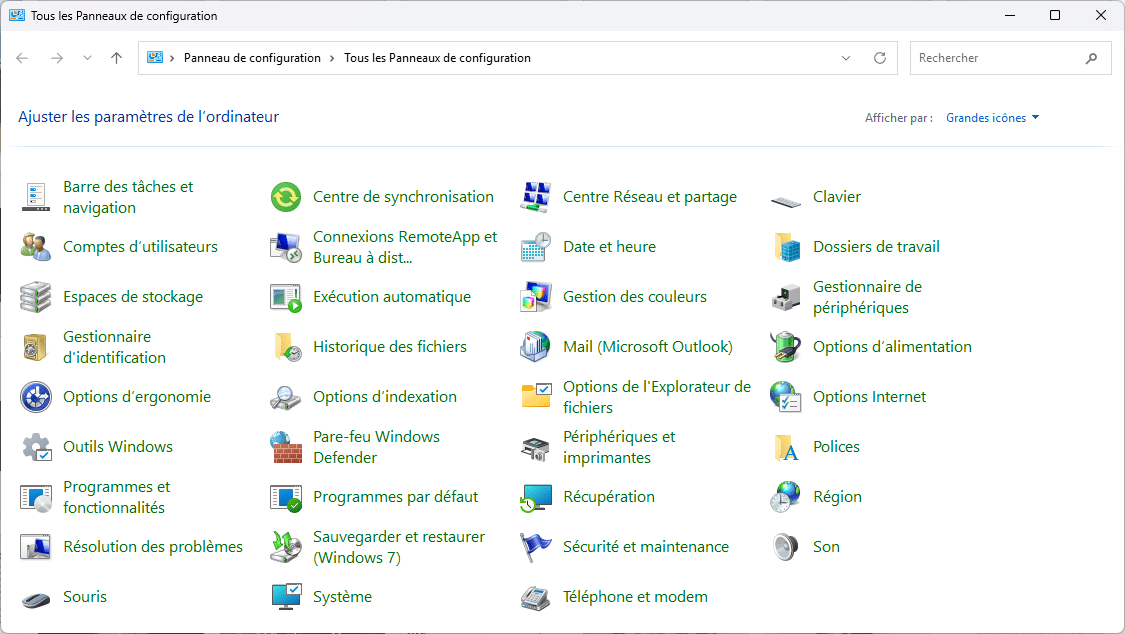
Task: Open Sécurité et maintenance
Action: 646,546
